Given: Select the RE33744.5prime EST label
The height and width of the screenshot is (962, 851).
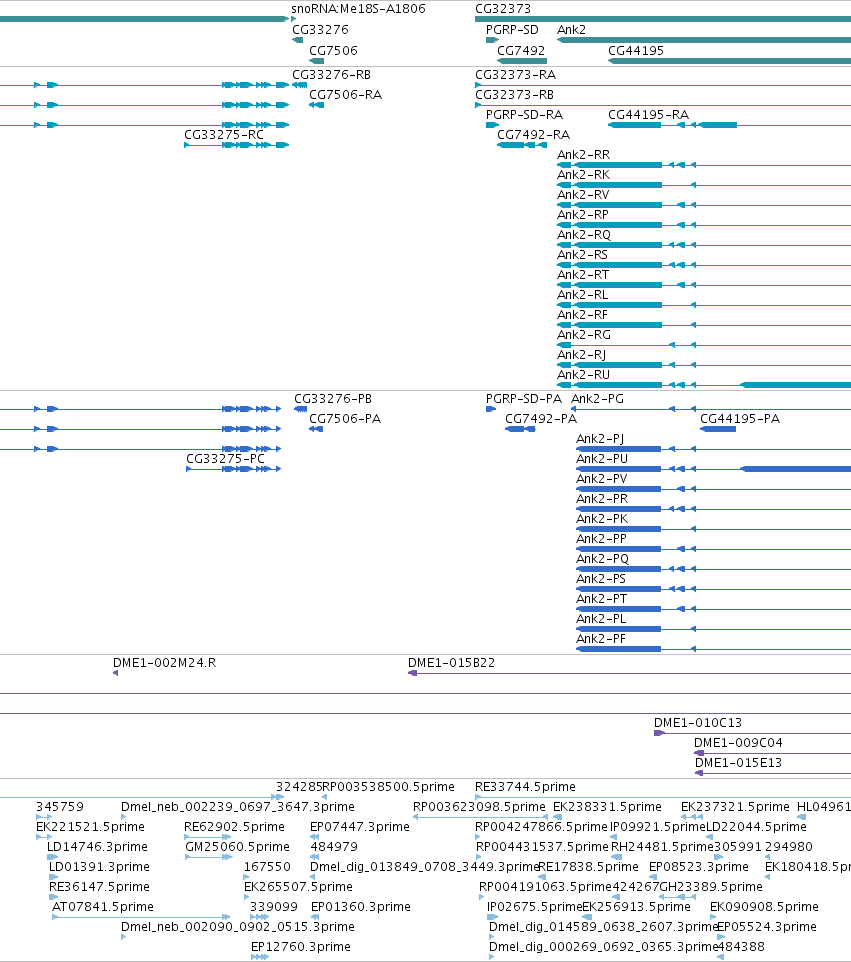Looking at the screenshot, I should (525, 787).
